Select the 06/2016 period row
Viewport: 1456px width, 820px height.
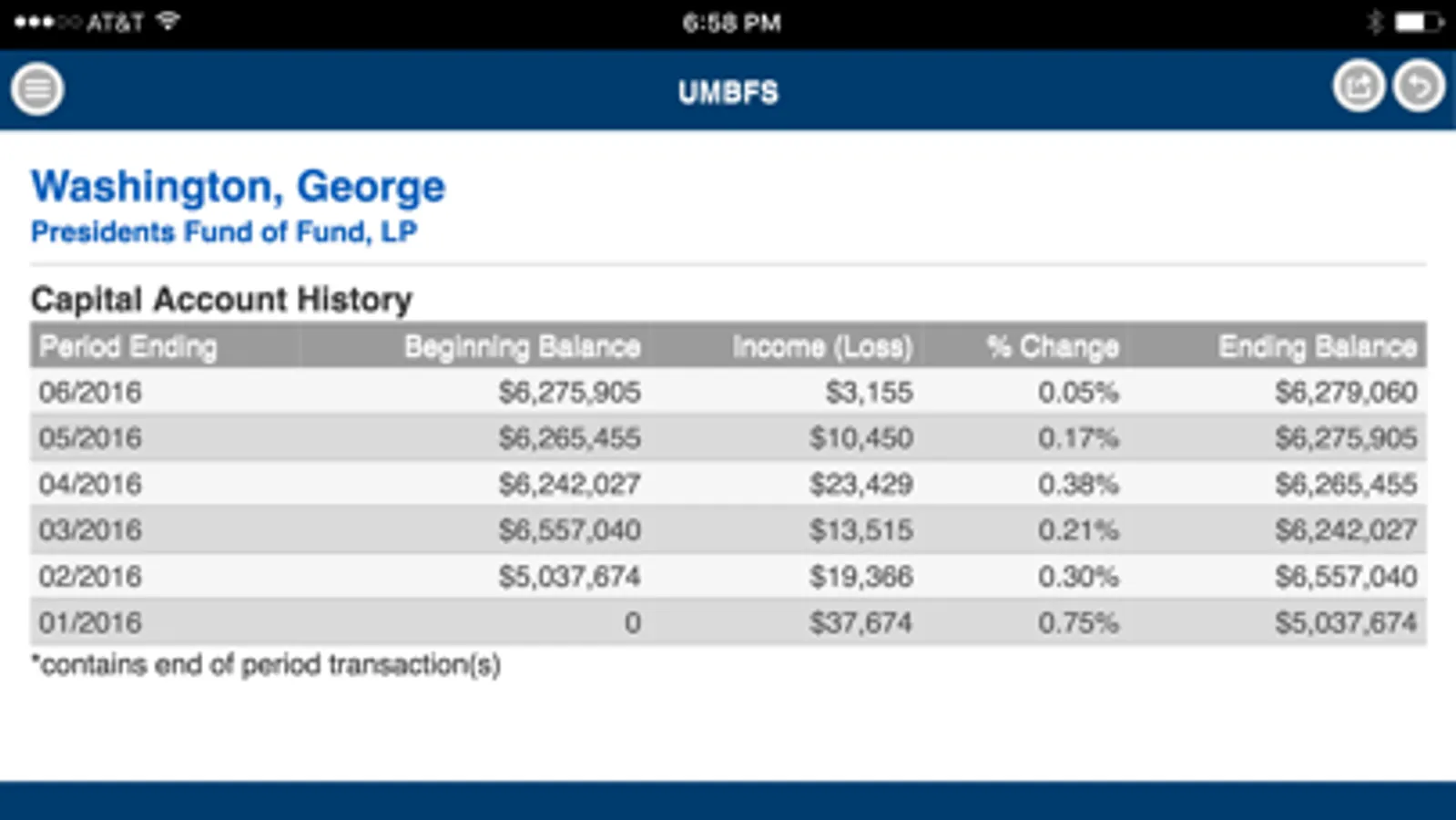click(90, 393)
